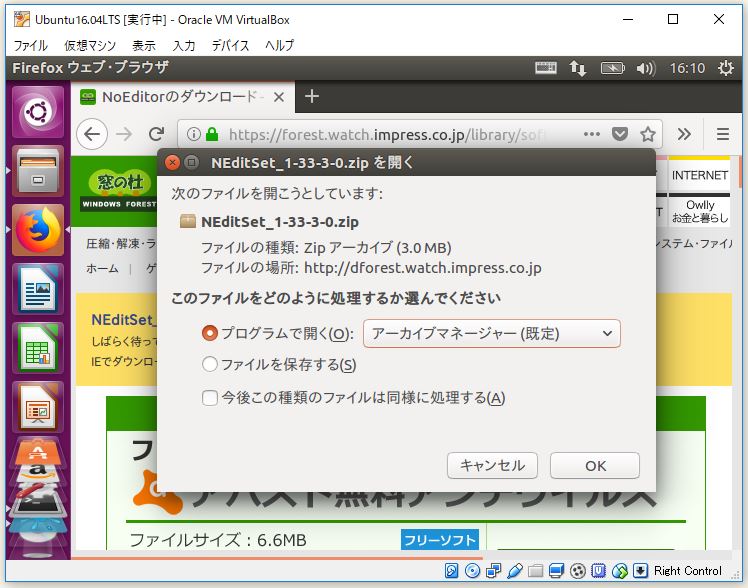Image resolution: width=748 pixels, height=588 pixels.
Task: Open network indicator in top panel
Action: tap(577, 68)
